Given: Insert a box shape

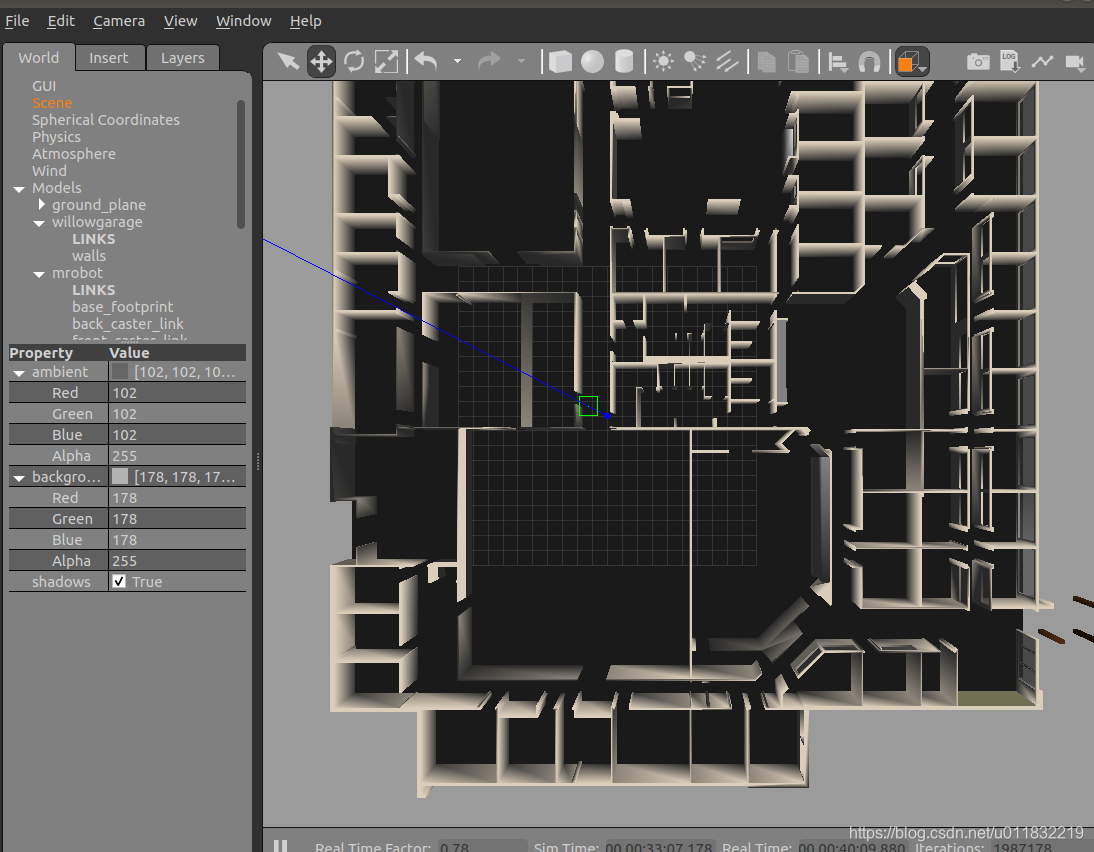Looking at the screenshot, I should click(560, 61).
